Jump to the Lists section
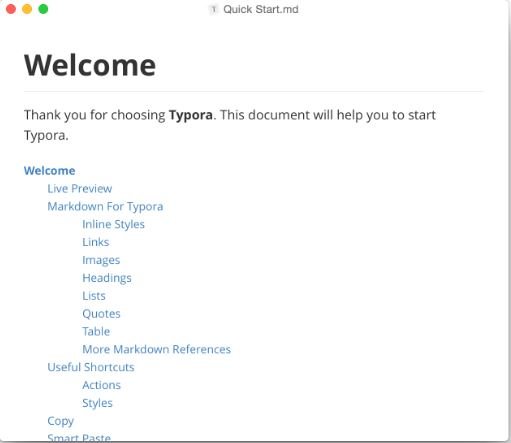This screenshot has width=511, height=443. [94, 296]
